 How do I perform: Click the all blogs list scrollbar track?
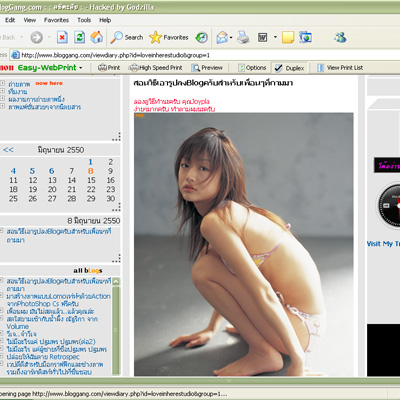click(116, 330)
